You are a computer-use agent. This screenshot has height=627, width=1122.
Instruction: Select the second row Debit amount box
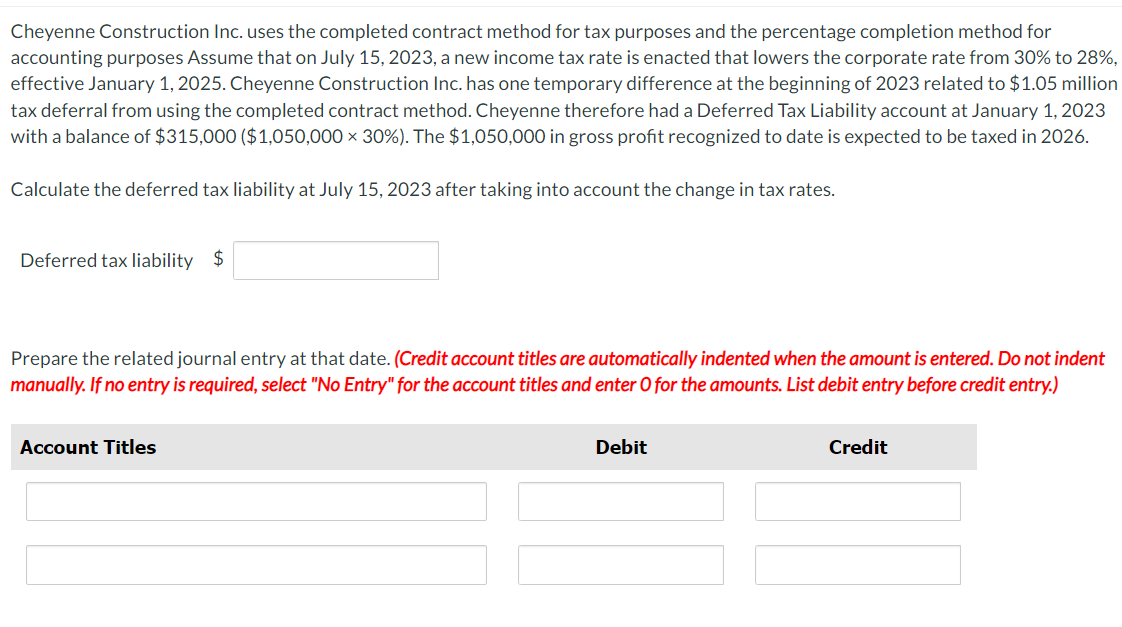tap(620, 564)
